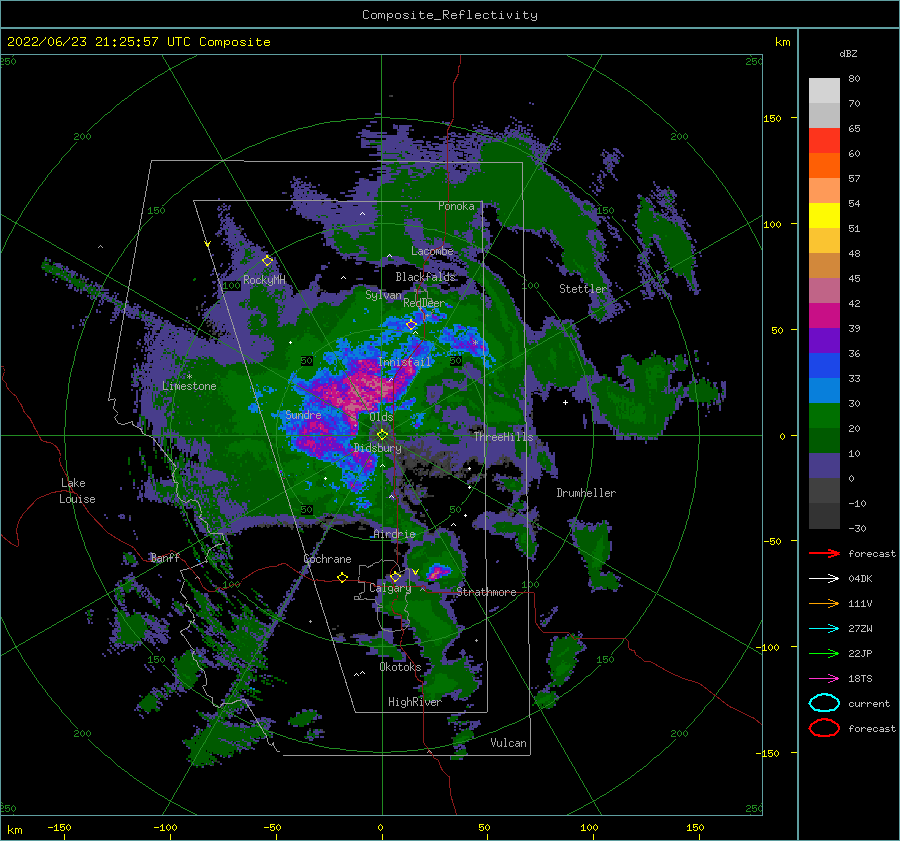Viewport: 900px width, 841px height.
Task: Click the Didsbury city label
Action: point(378,448)
